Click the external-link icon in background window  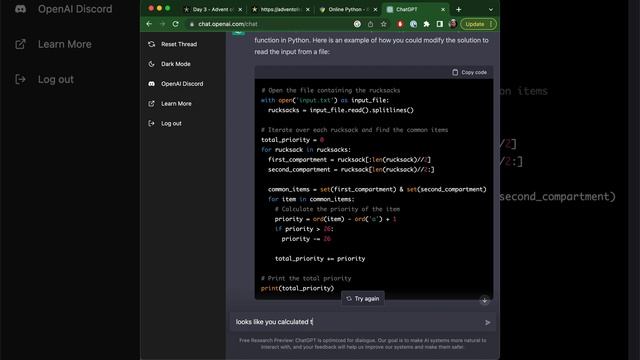click(x=20, y=44)
